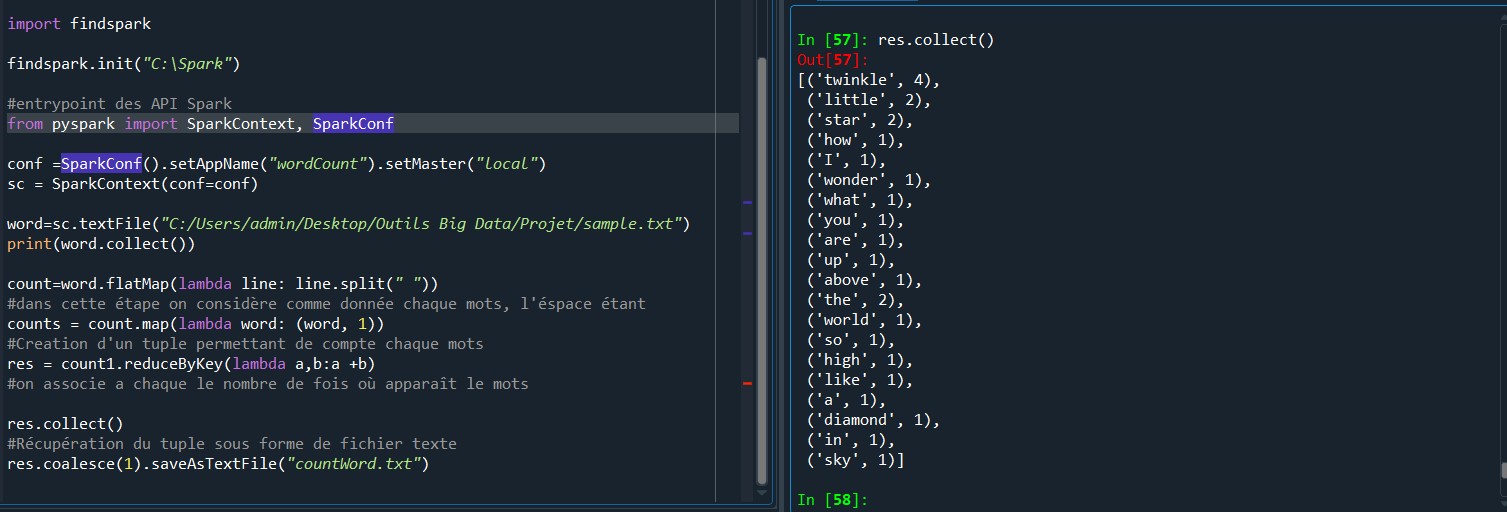Viewport: 1507px width, 512px height.
Task: Click the ('little', 2) tuple in console
Action: point(868,100)
